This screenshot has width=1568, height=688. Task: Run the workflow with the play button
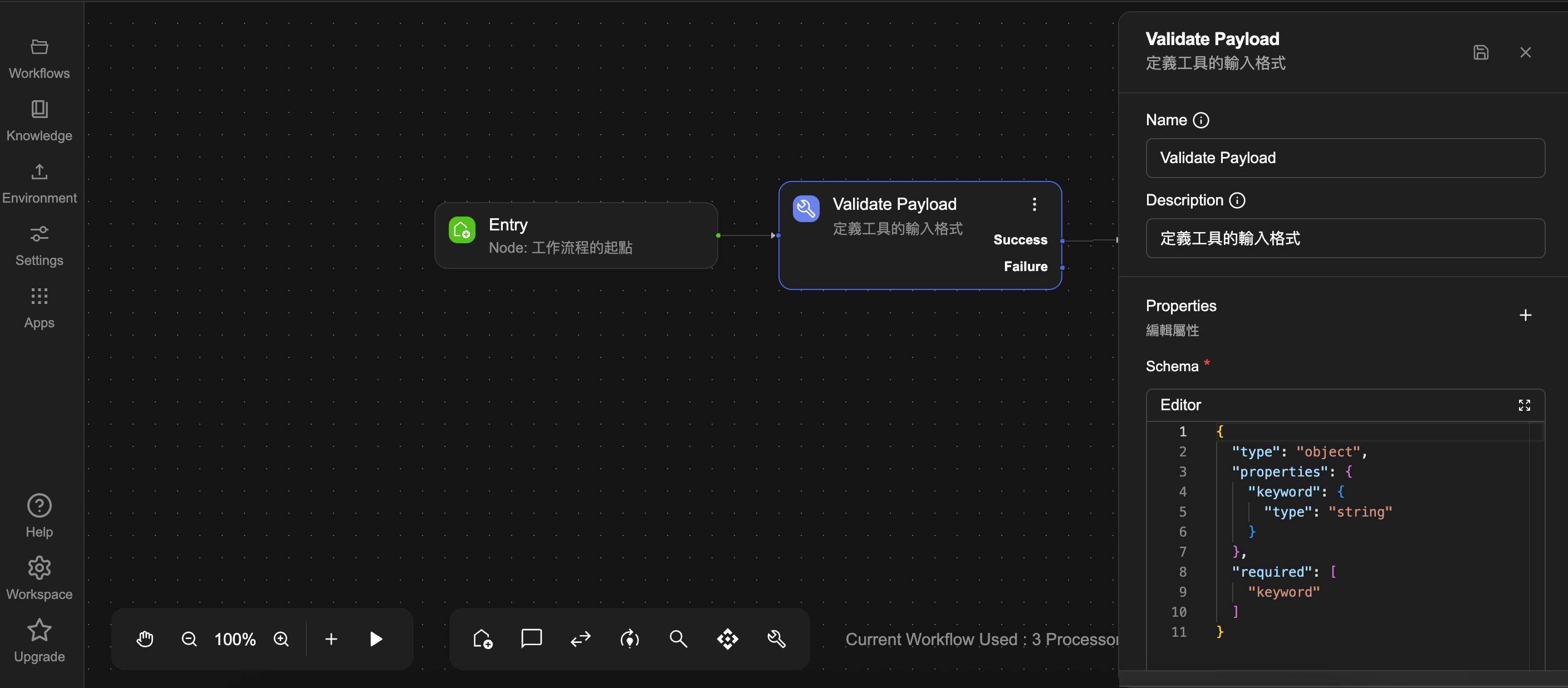coord(376,638)
